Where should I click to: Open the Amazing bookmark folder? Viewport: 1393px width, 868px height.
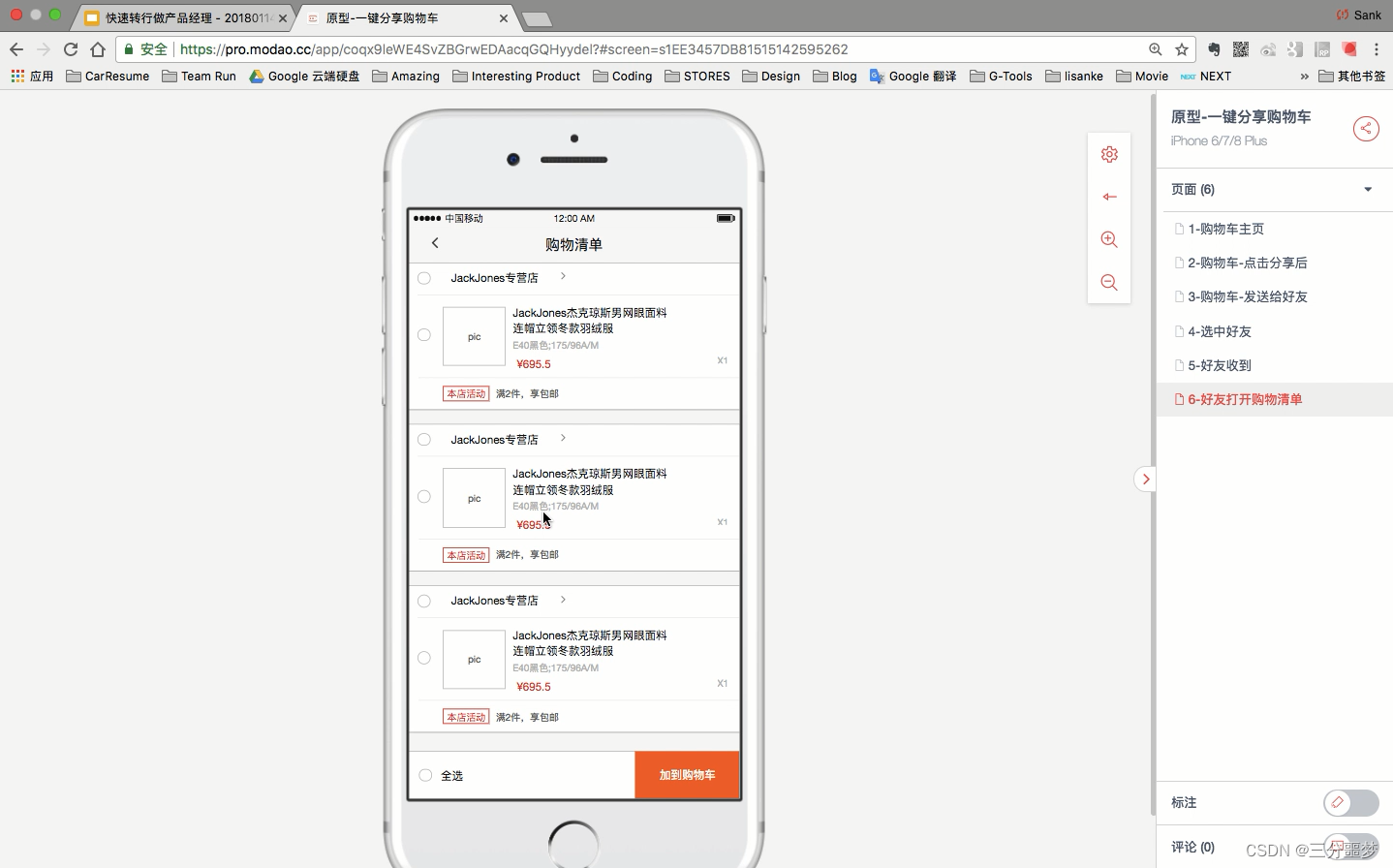(406, 76)
